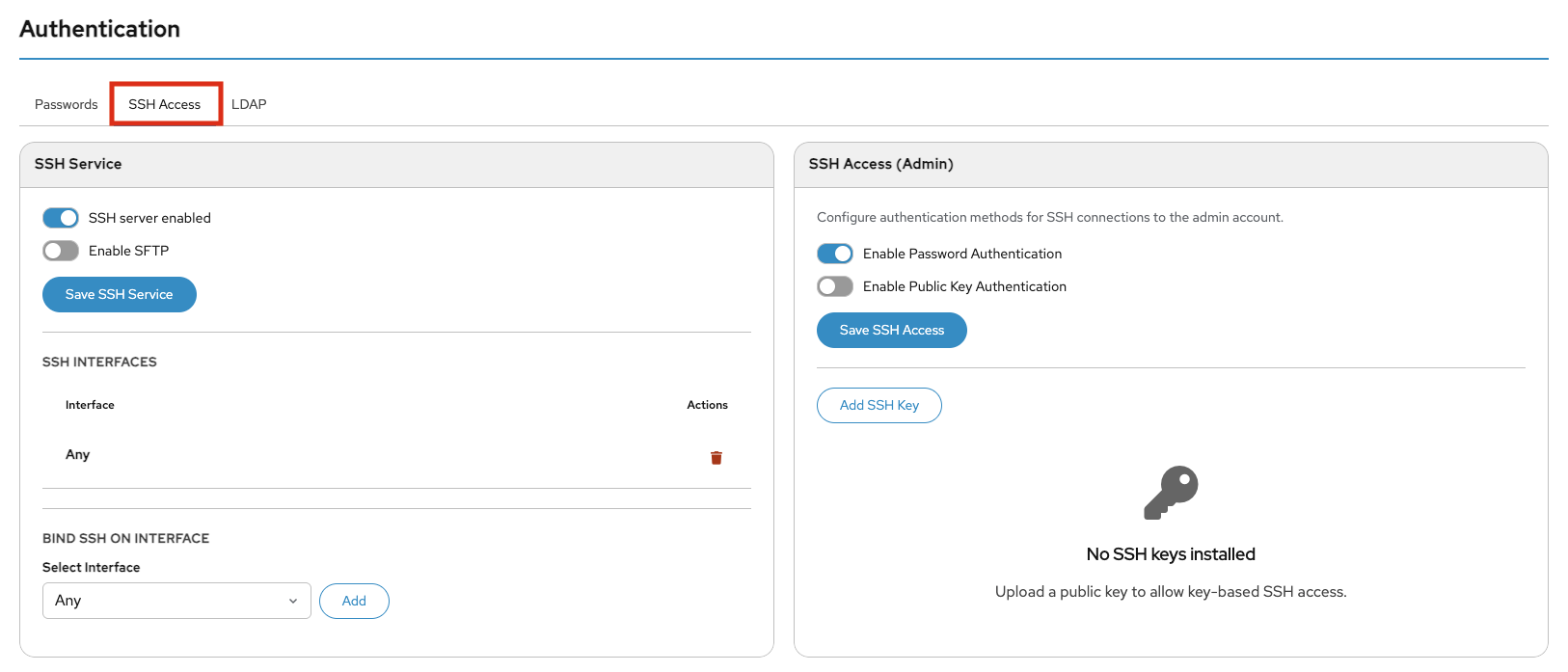The width and height of the screenshot is (1568, 672).
Task: Click the Any row in SSH Interfaces table
Action: click(x=396, y=455)
